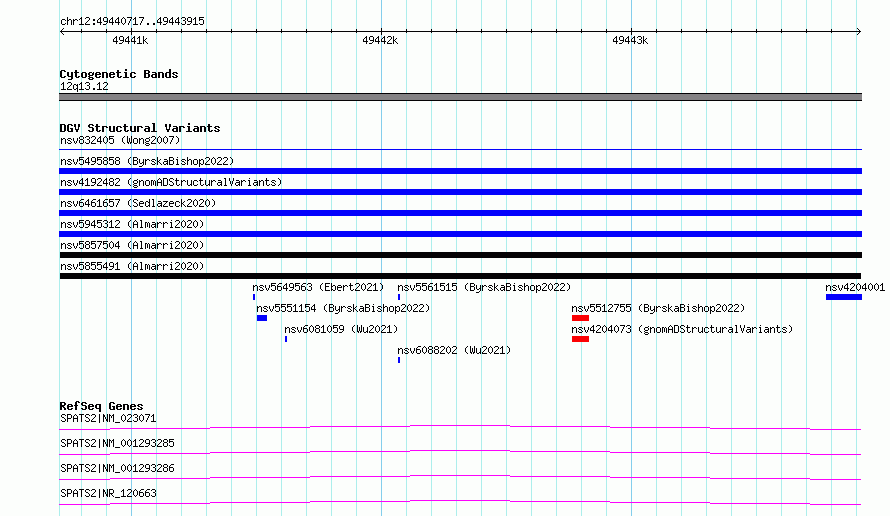Open variant nsv5495858 (ByrskaBishop2022) label

[147, 161]
